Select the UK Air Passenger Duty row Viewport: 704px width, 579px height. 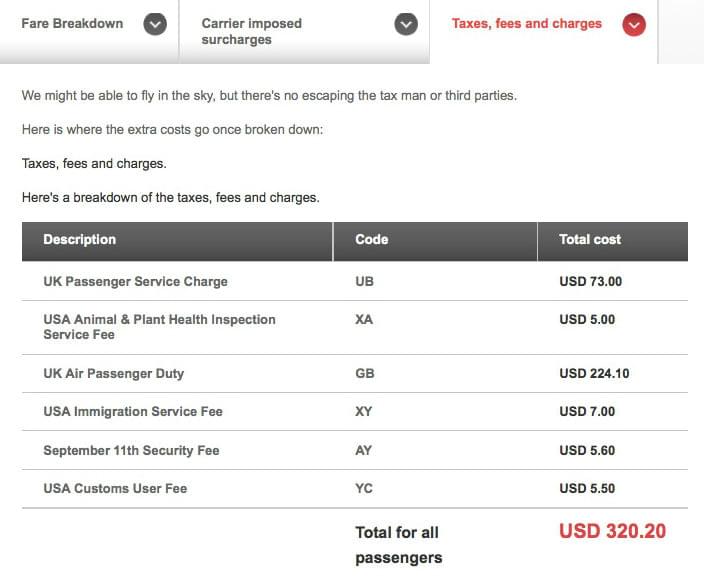[355, 374]
